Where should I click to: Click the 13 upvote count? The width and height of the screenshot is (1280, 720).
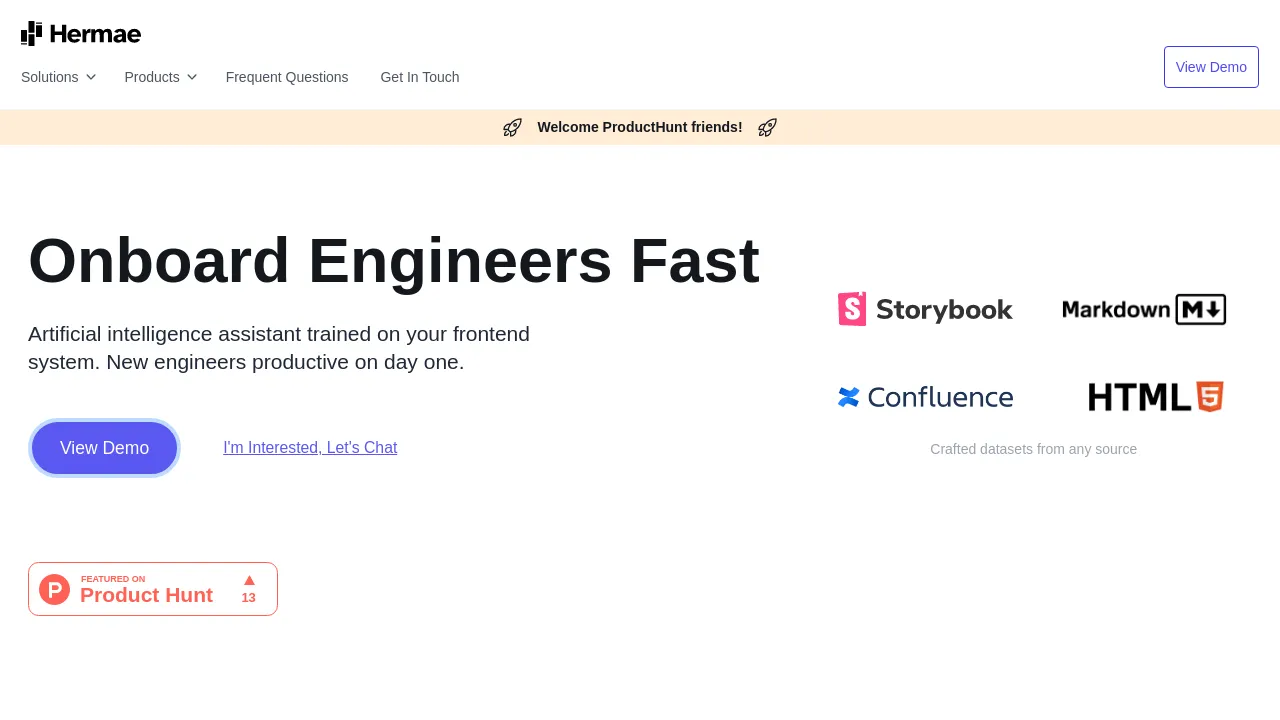pyautogui.click(x=248, y=598)
